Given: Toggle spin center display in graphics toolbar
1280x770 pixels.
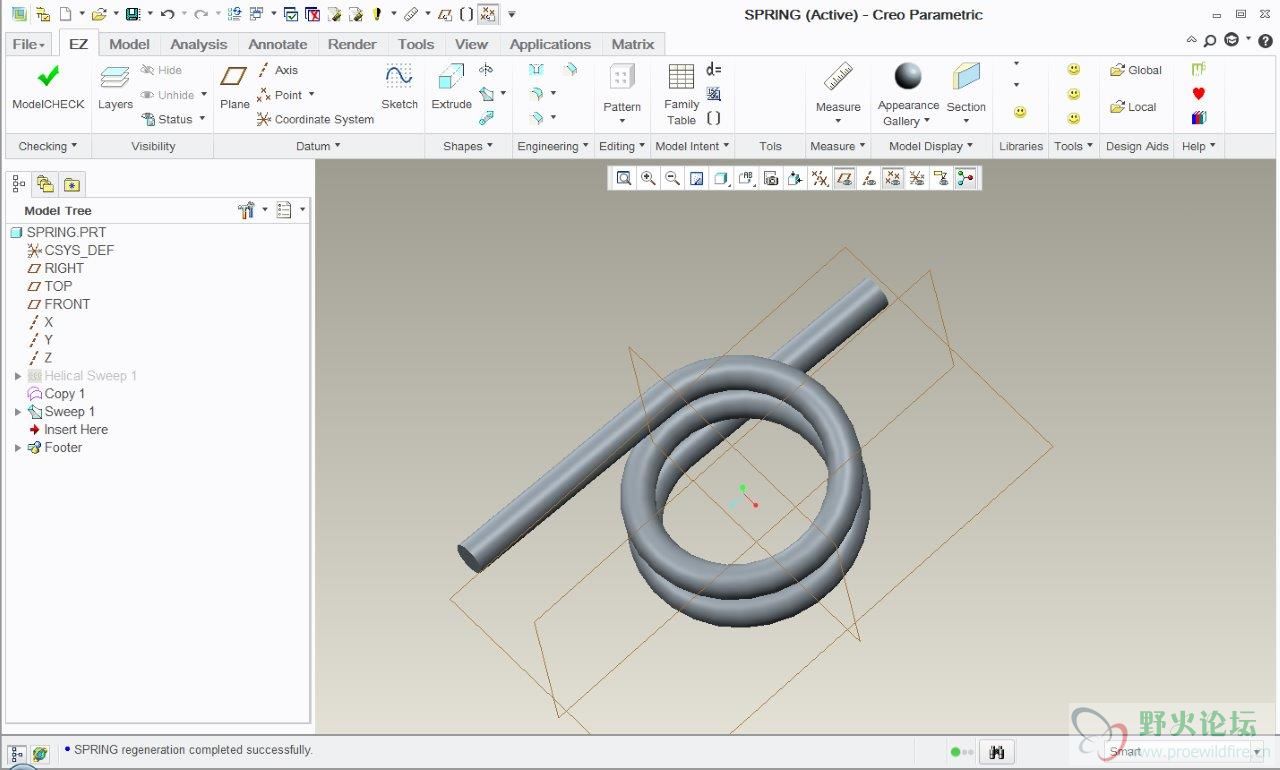Looking at the screenshot, I should point(965,178).
